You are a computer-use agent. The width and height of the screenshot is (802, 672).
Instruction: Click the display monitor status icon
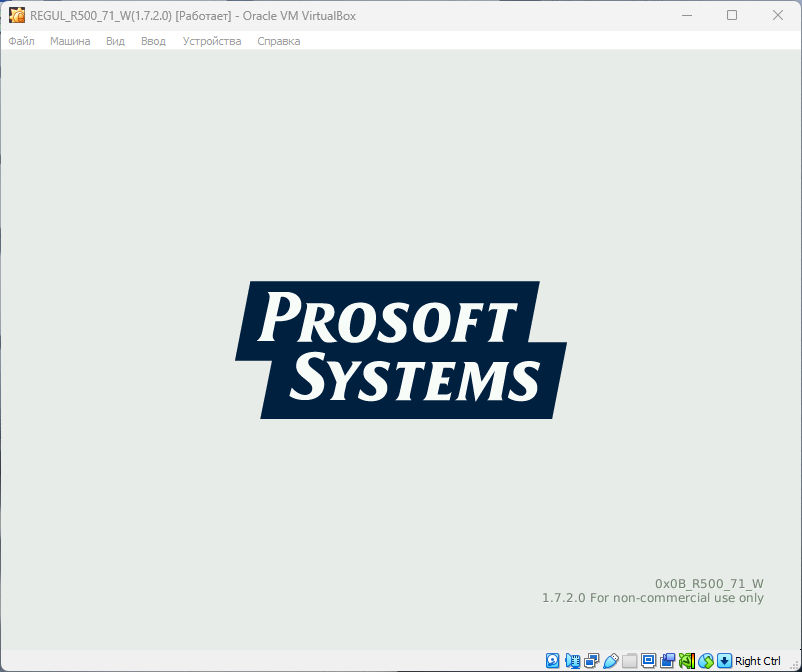648,661
